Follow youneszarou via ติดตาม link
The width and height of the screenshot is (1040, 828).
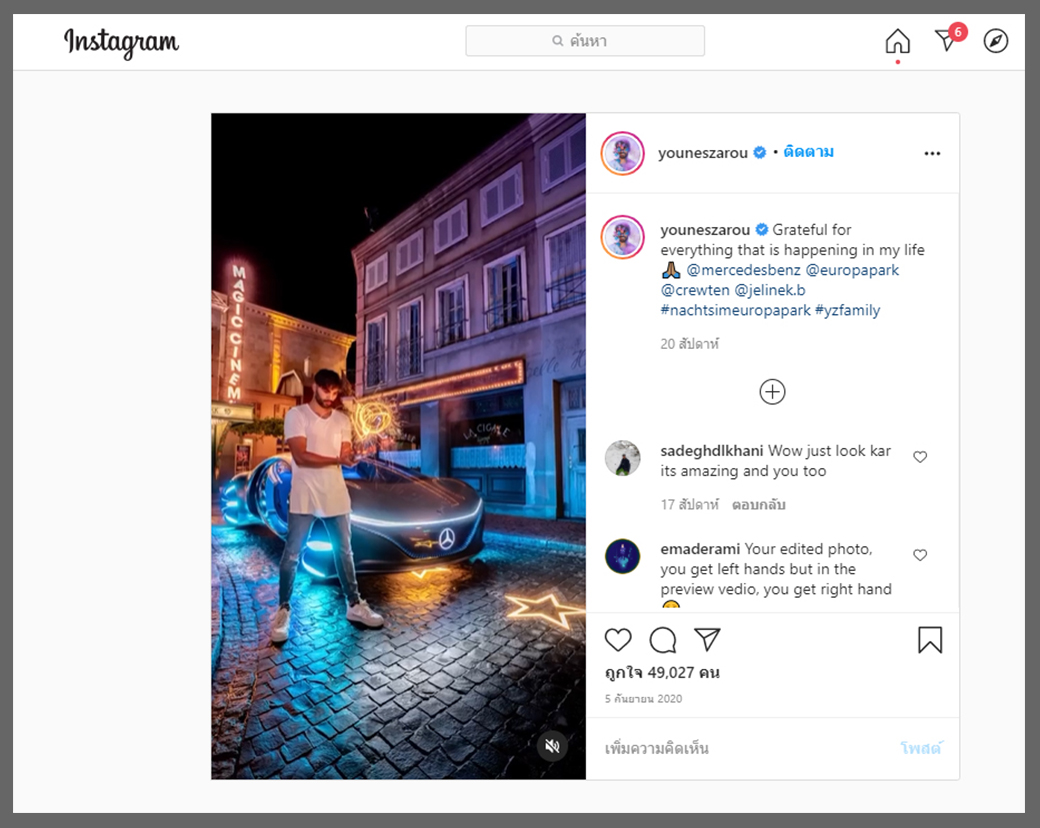809,152
